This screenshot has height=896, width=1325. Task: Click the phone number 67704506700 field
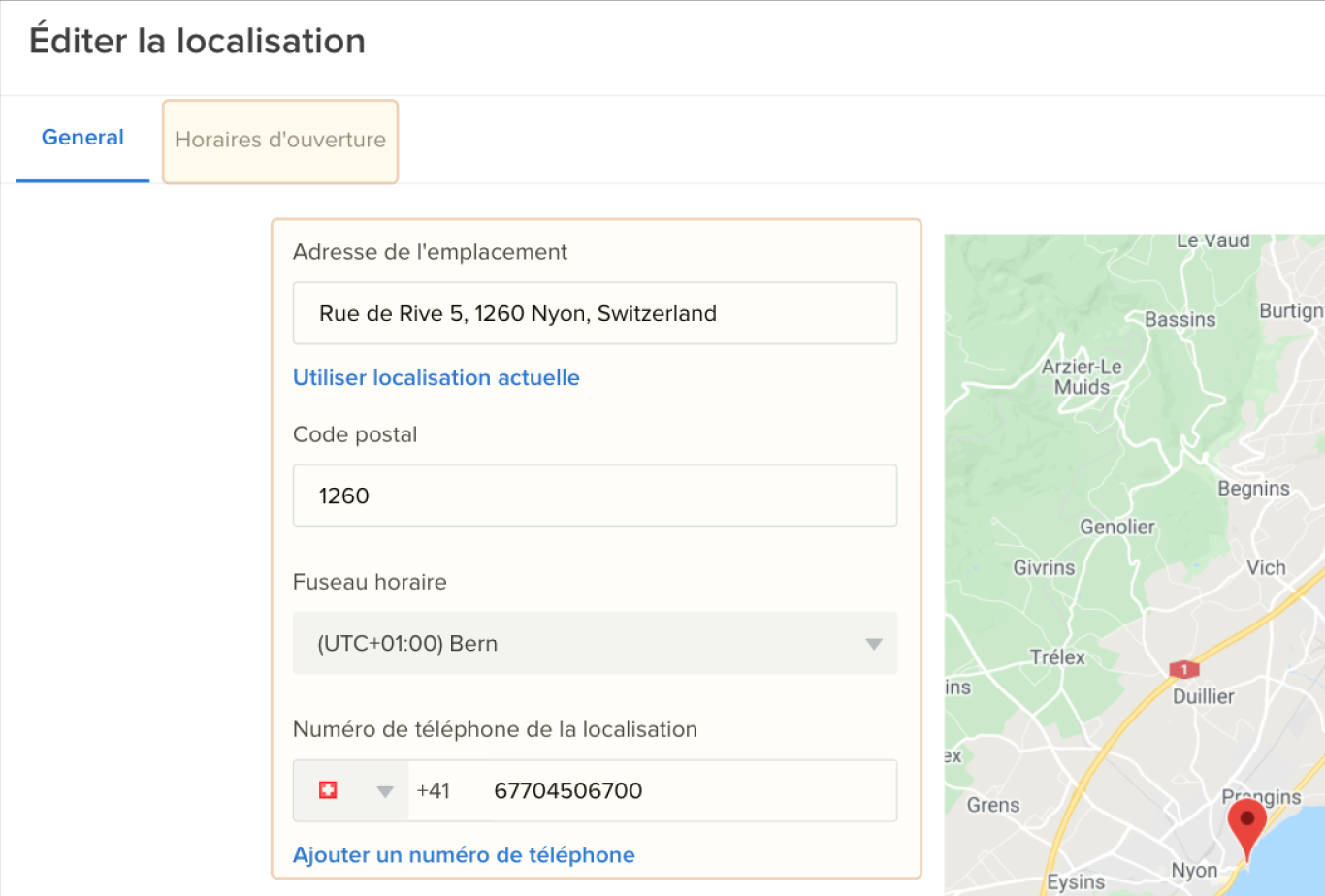pos(679,790)
